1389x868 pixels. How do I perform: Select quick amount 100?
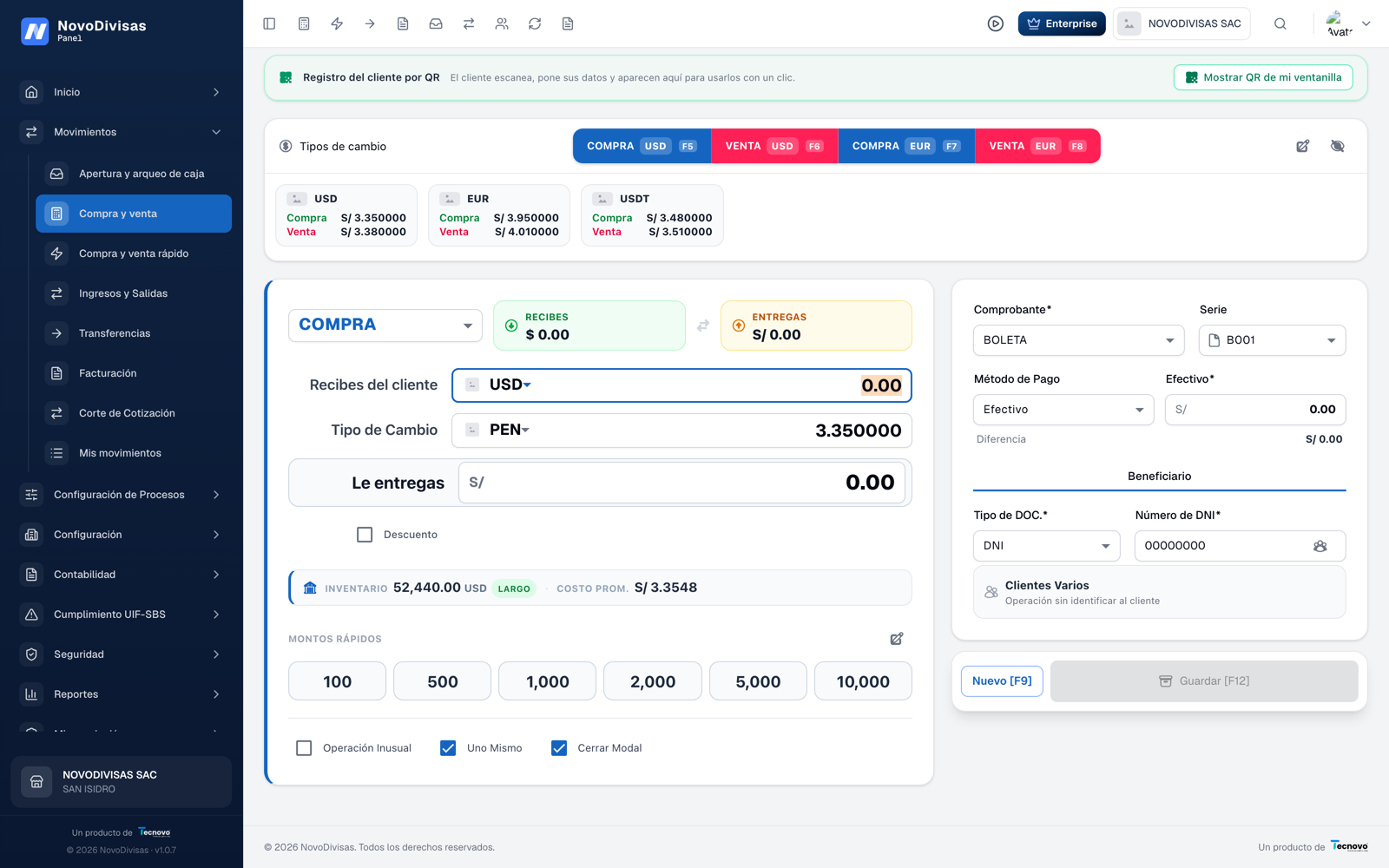[337, 681]
